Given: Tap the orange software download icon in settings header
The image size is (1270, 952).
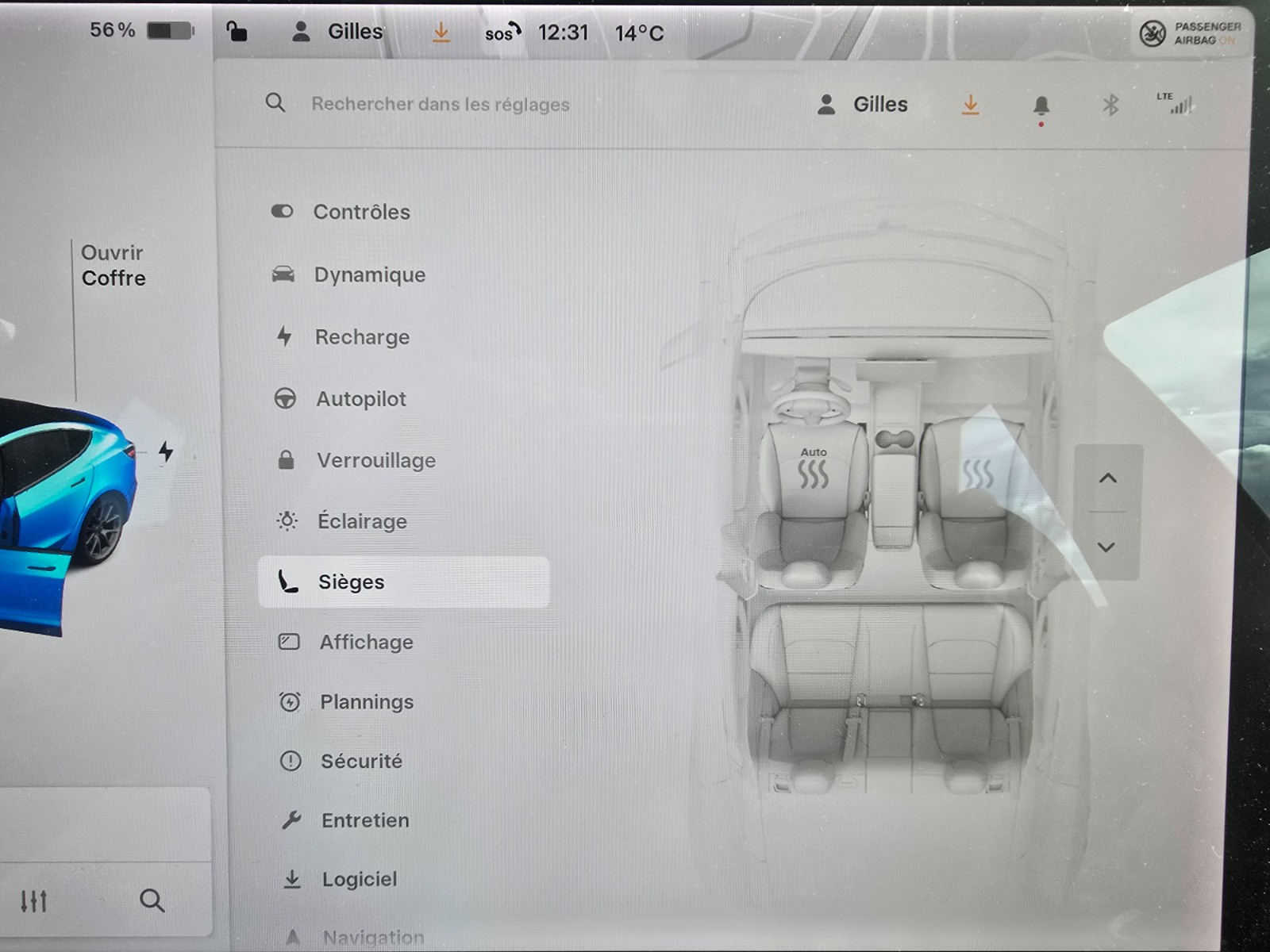Looking at the screenshot, I should [970, 105].
